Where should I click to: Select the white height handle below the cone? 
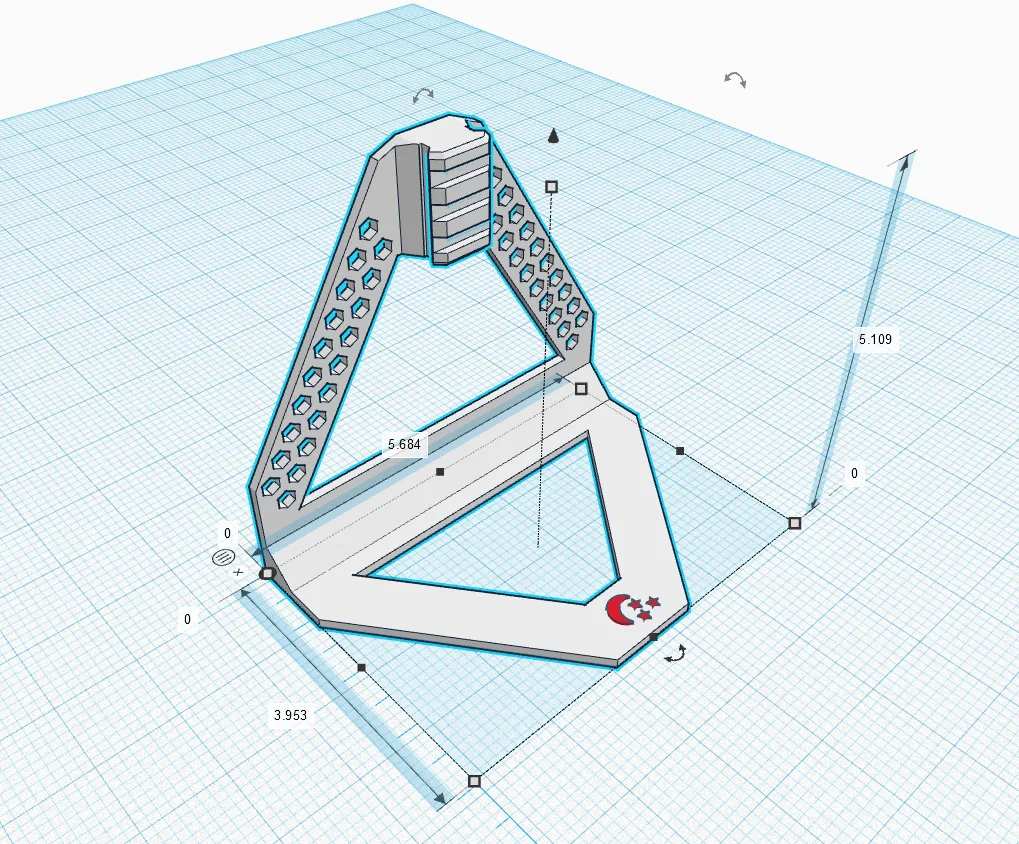(x=551, y=187)
